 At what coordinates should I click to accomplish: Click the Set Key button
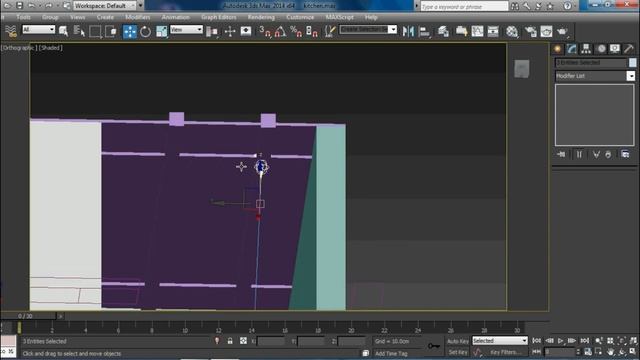pyautogui.click(x=458, y=352)
